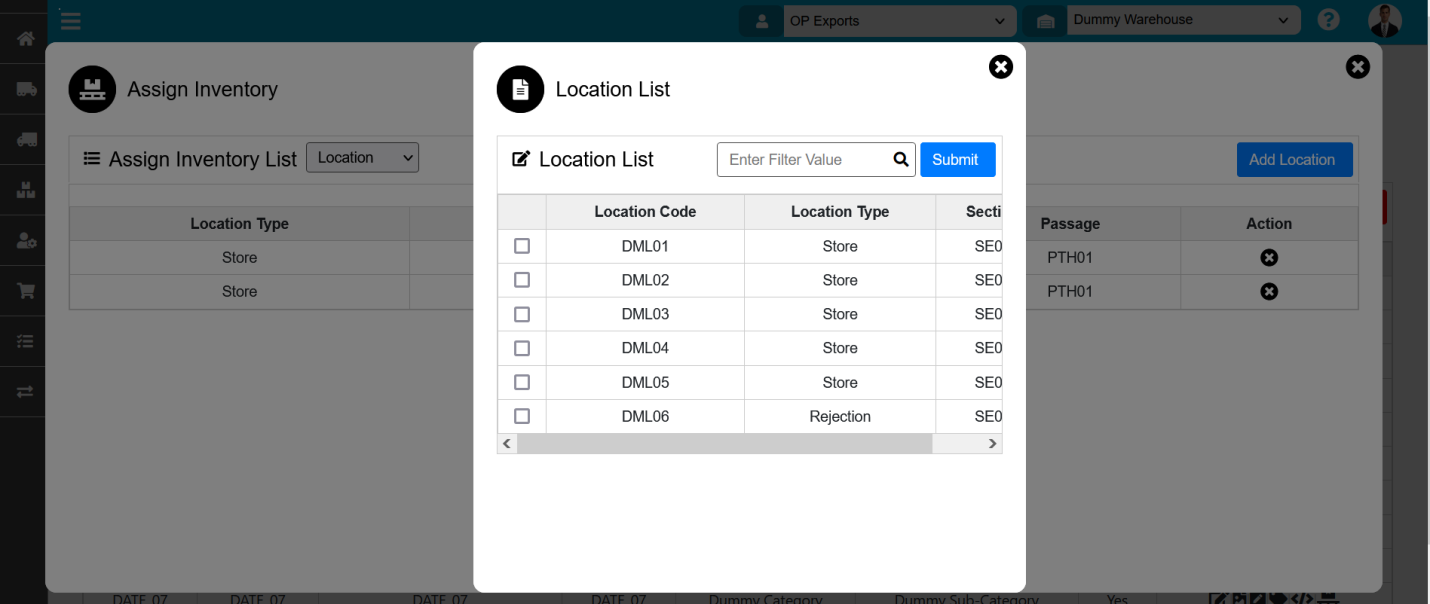Open the Location dropdown in Assign Inventory List

click(362, 158)
